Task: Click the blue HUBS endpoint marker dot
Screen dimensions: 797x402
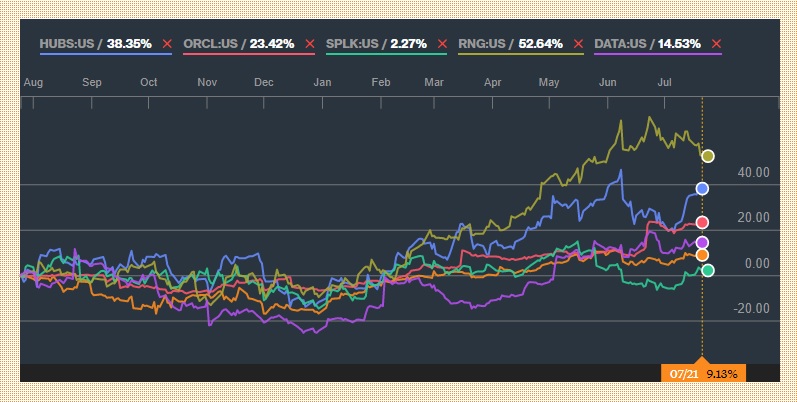Action: coord(702,188)
